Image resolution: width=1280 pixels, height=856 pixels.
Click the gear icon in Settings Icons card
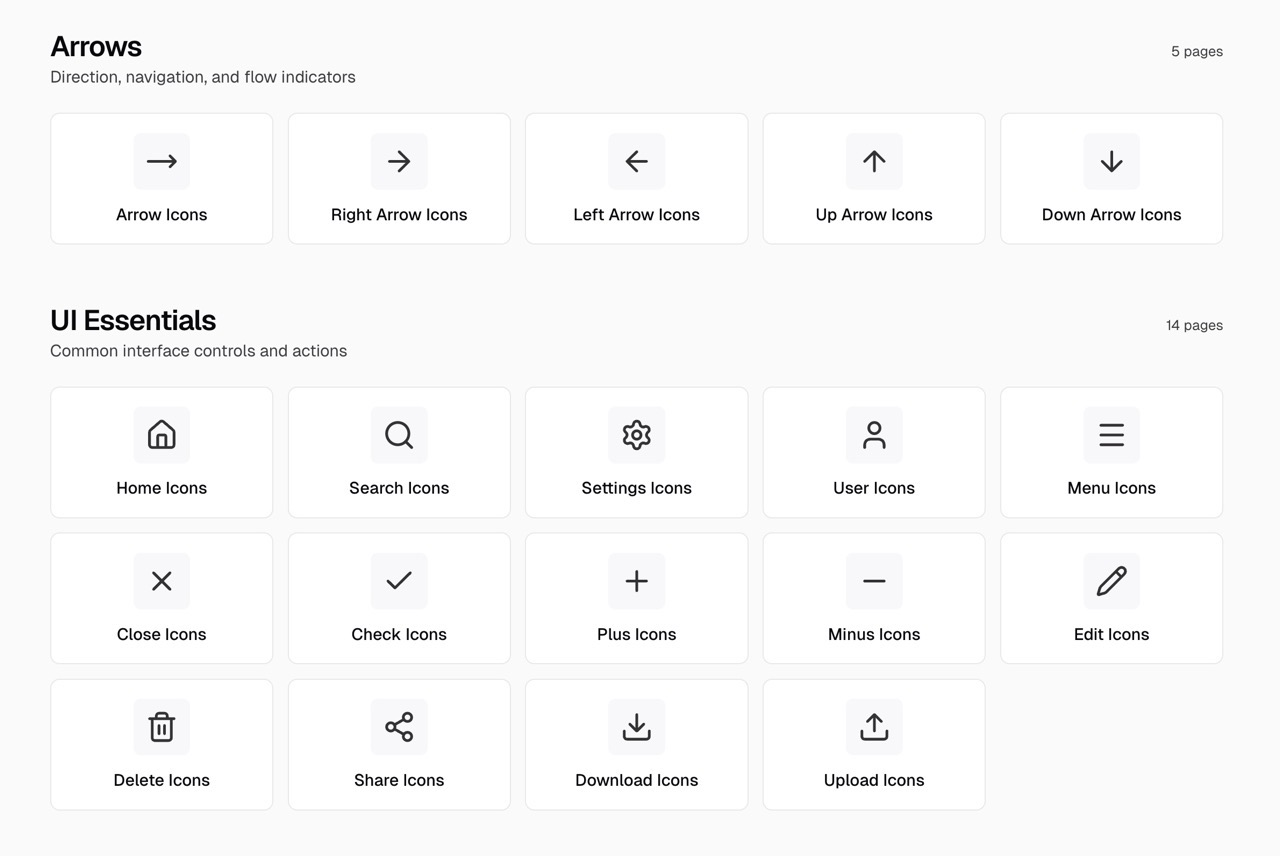636,434
